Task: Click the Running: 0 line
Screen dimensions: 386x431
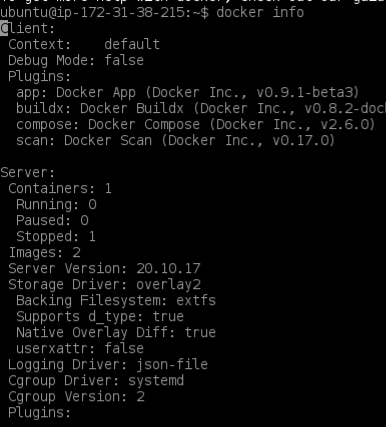Action: (x=56, y=205)
